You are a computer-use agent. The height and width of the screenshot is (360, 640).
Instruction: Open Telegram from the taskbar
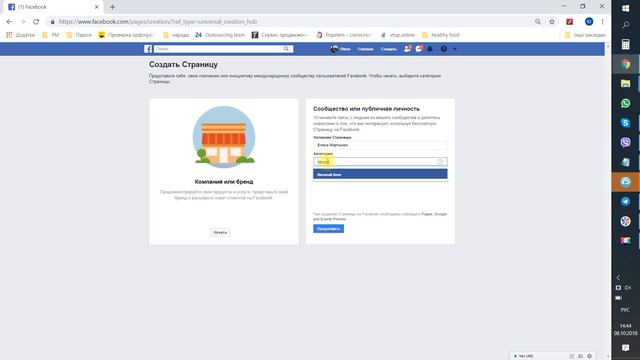(625, 201)
